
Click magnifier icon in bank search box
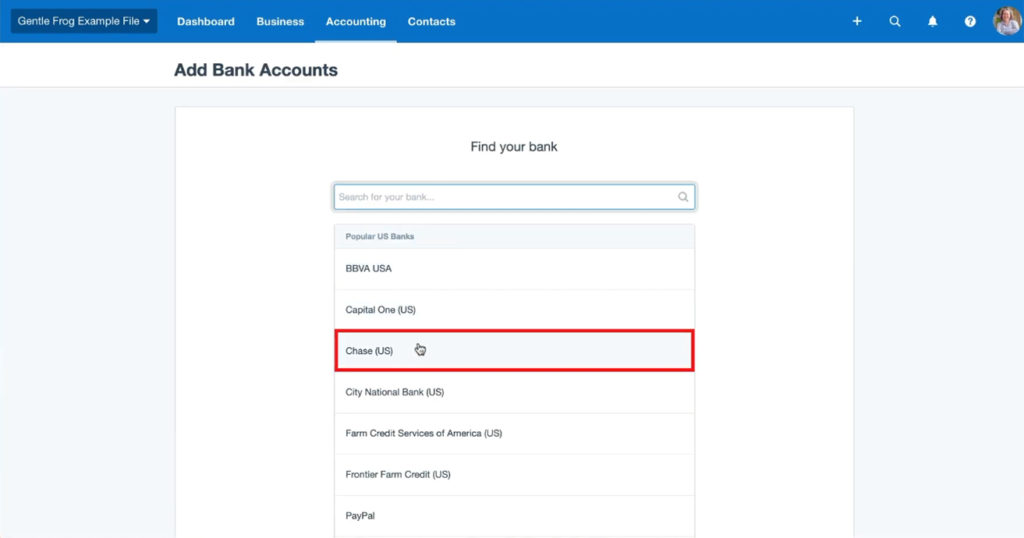pos(682,197)
